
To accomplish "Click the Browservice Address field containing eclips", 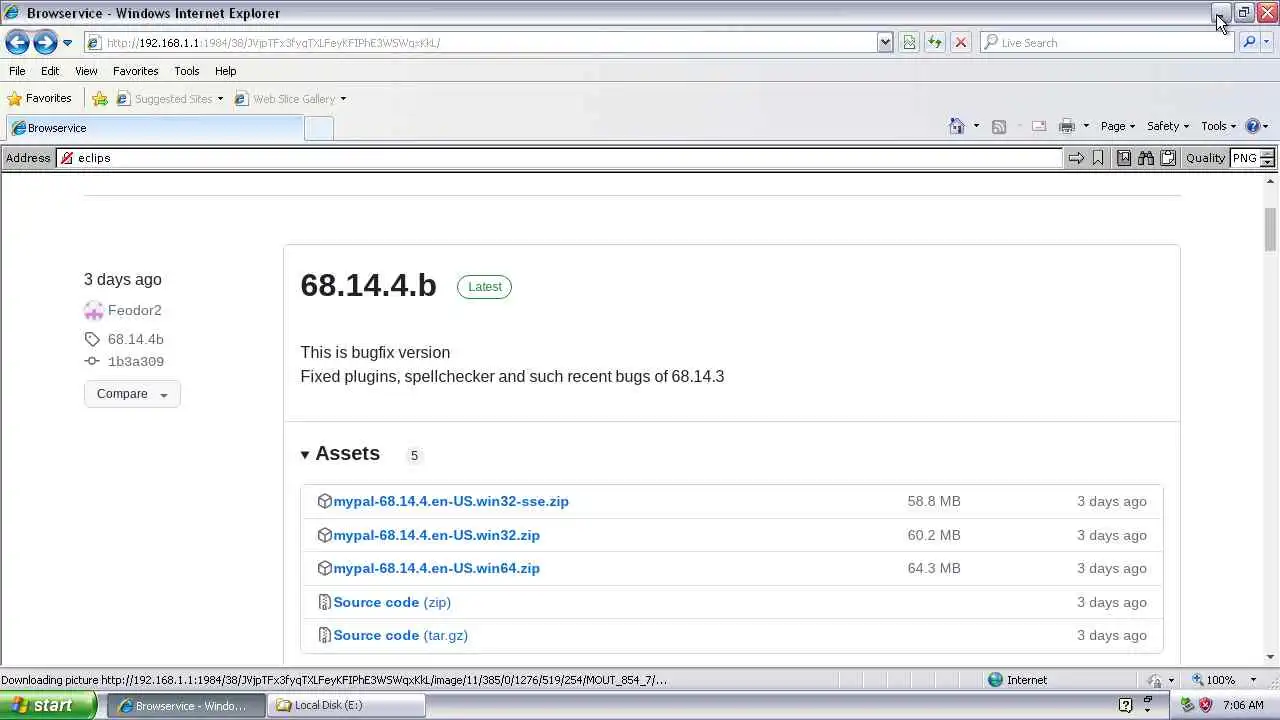I will (x=559, y=158).
